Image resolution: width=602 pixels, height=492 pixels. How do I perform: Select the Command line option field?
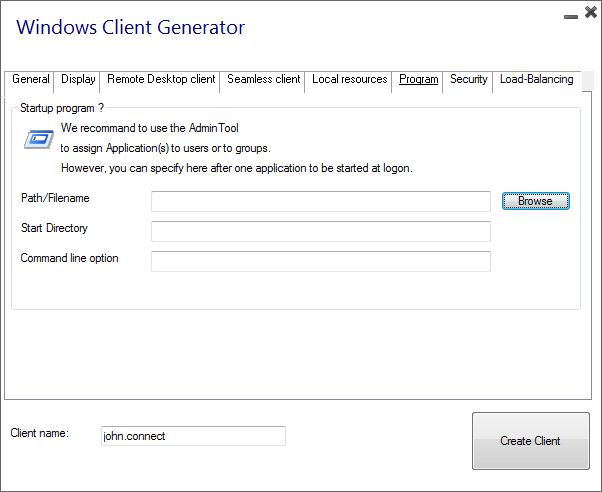click(x=321, y=261)
